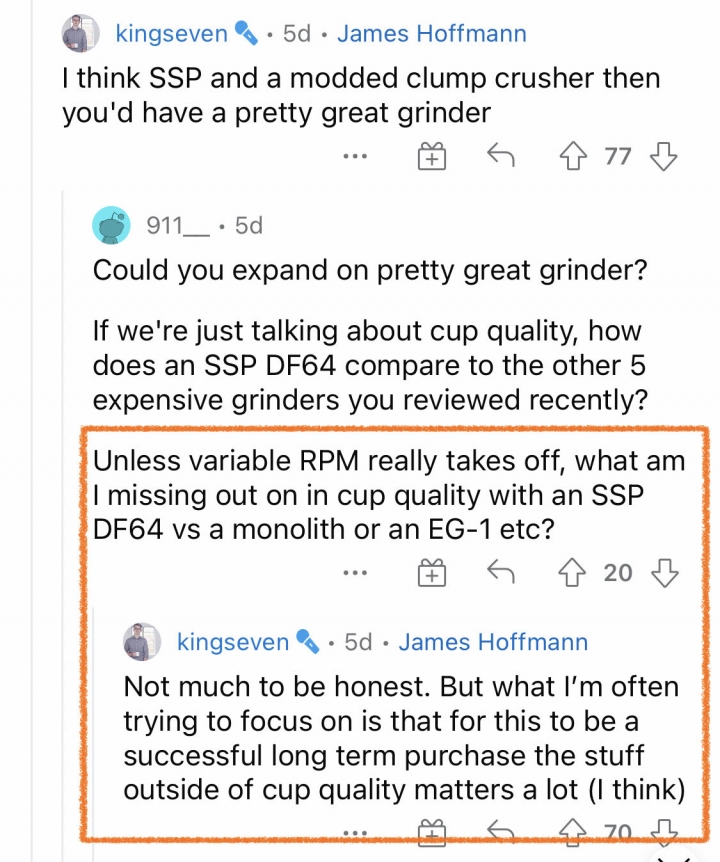Open kingseven's username on the nested reply
Viewport: 720px width, 862px height.
(x=233, y=642)
